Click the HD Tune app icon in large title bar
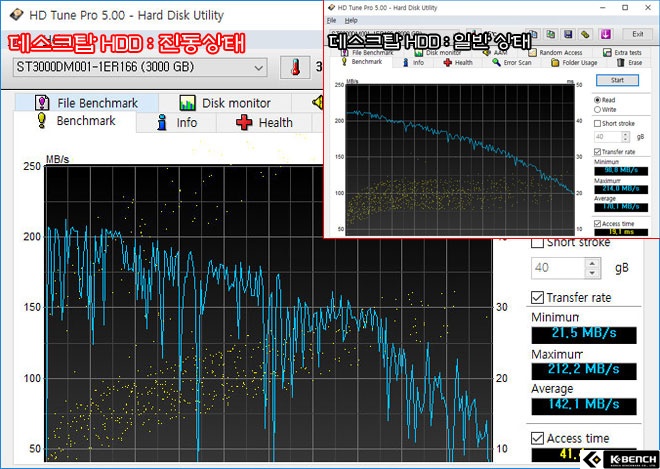Image resolution: width=660 pixels, height=469 pixels. (x=16, y=15)
